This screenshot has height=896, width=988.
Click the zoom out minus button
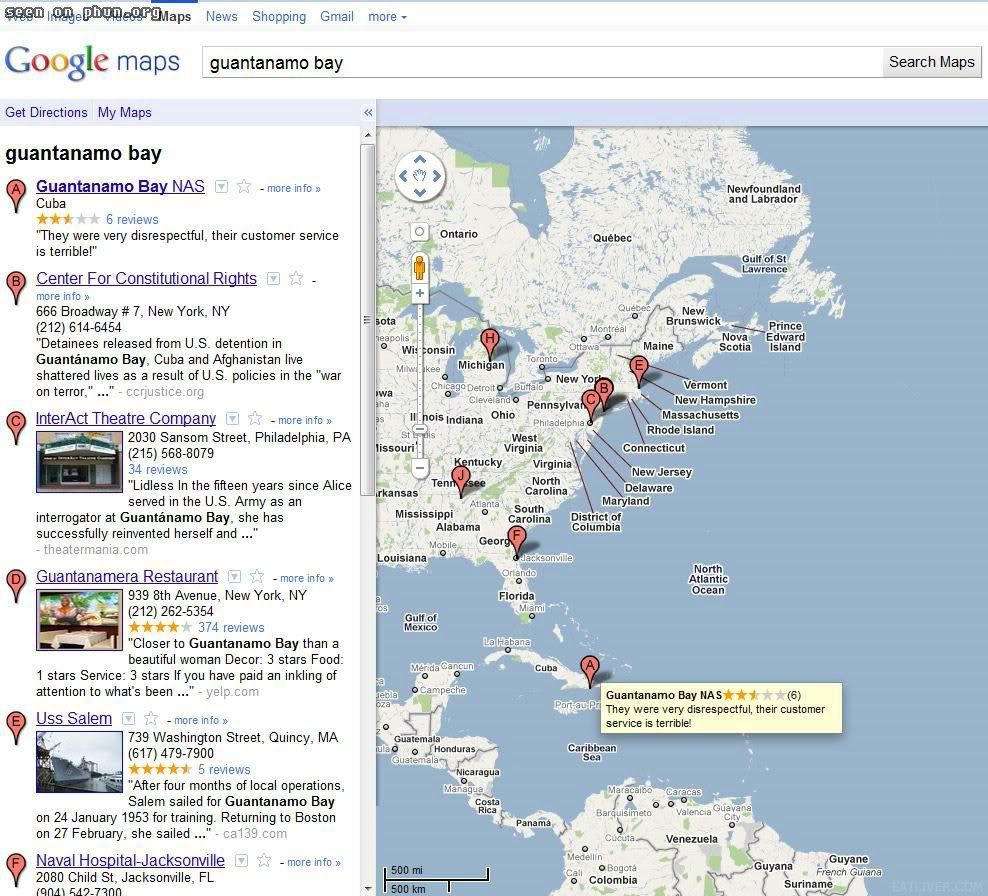pos(420,467)
